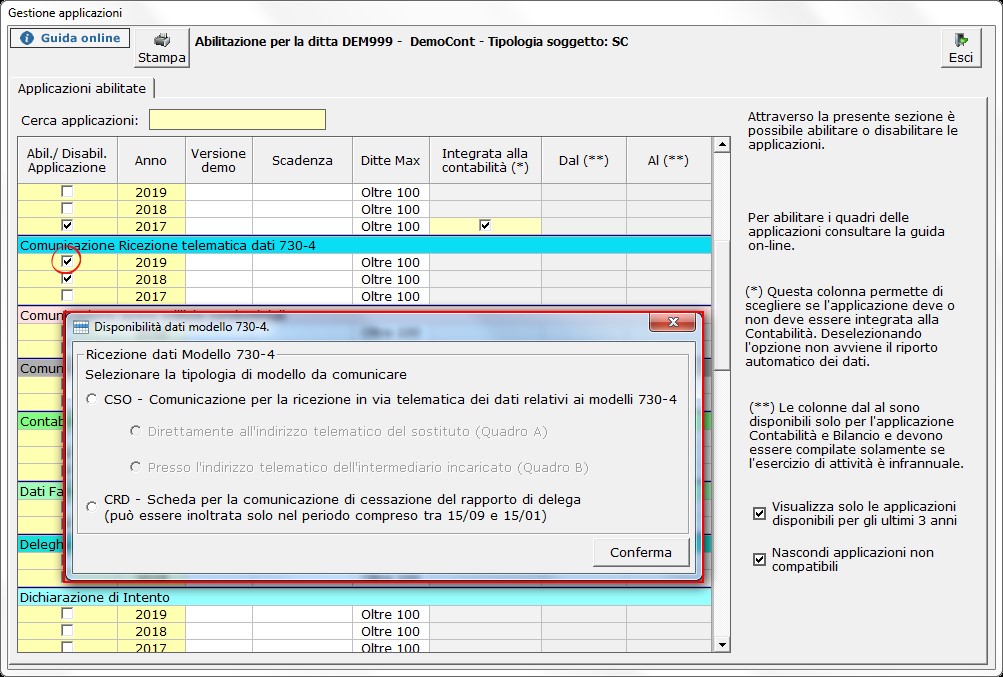
Task: Click the Esci exit icon button
Action: tap(960, 48)
